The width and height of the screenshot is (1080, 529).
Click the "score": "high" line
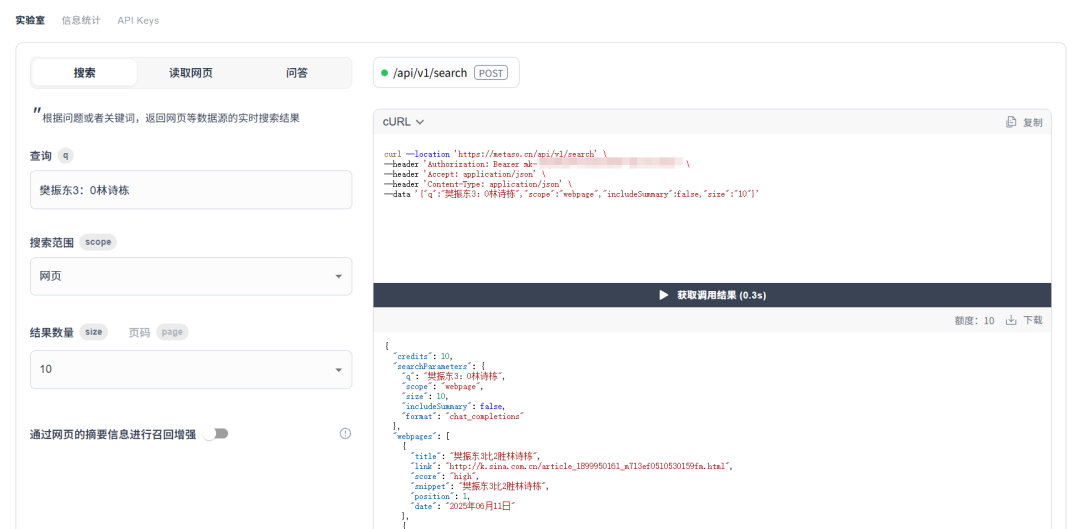pos(443,476)
